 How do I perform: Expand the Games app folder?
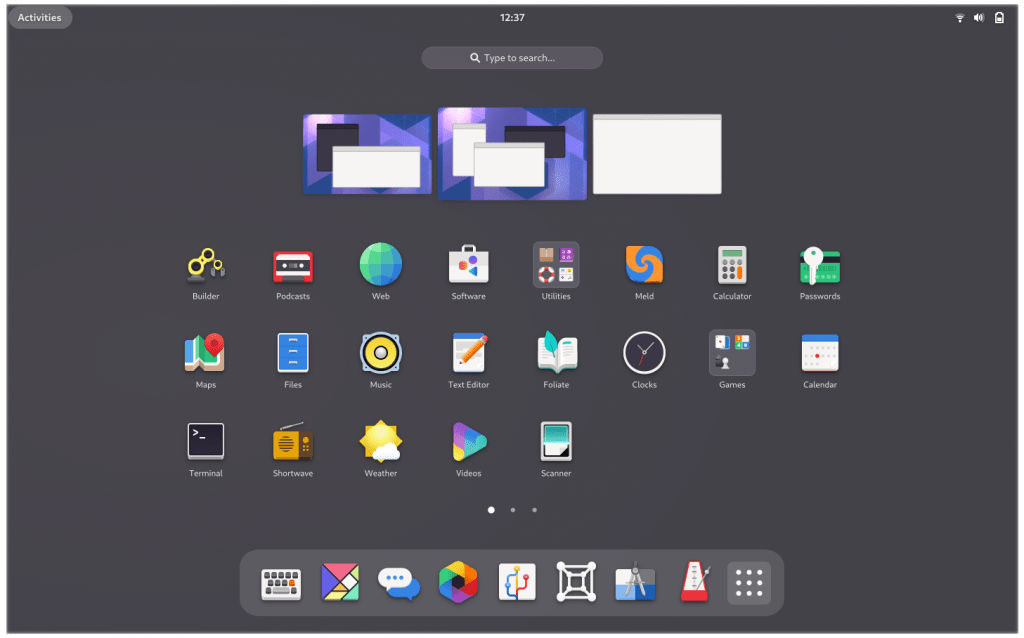[732, 353]
